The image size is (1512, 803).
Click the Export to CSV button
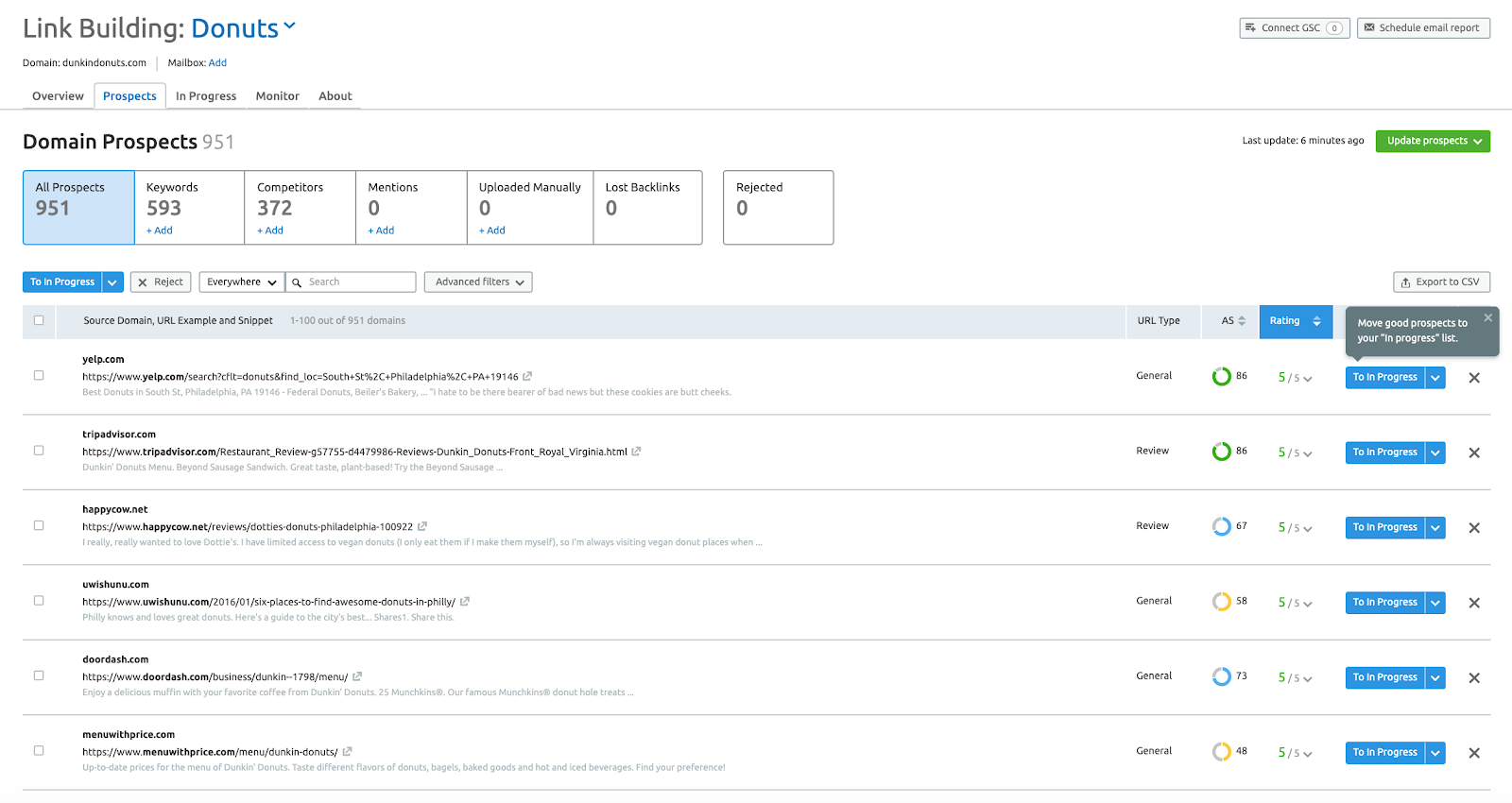point(1442,282)
